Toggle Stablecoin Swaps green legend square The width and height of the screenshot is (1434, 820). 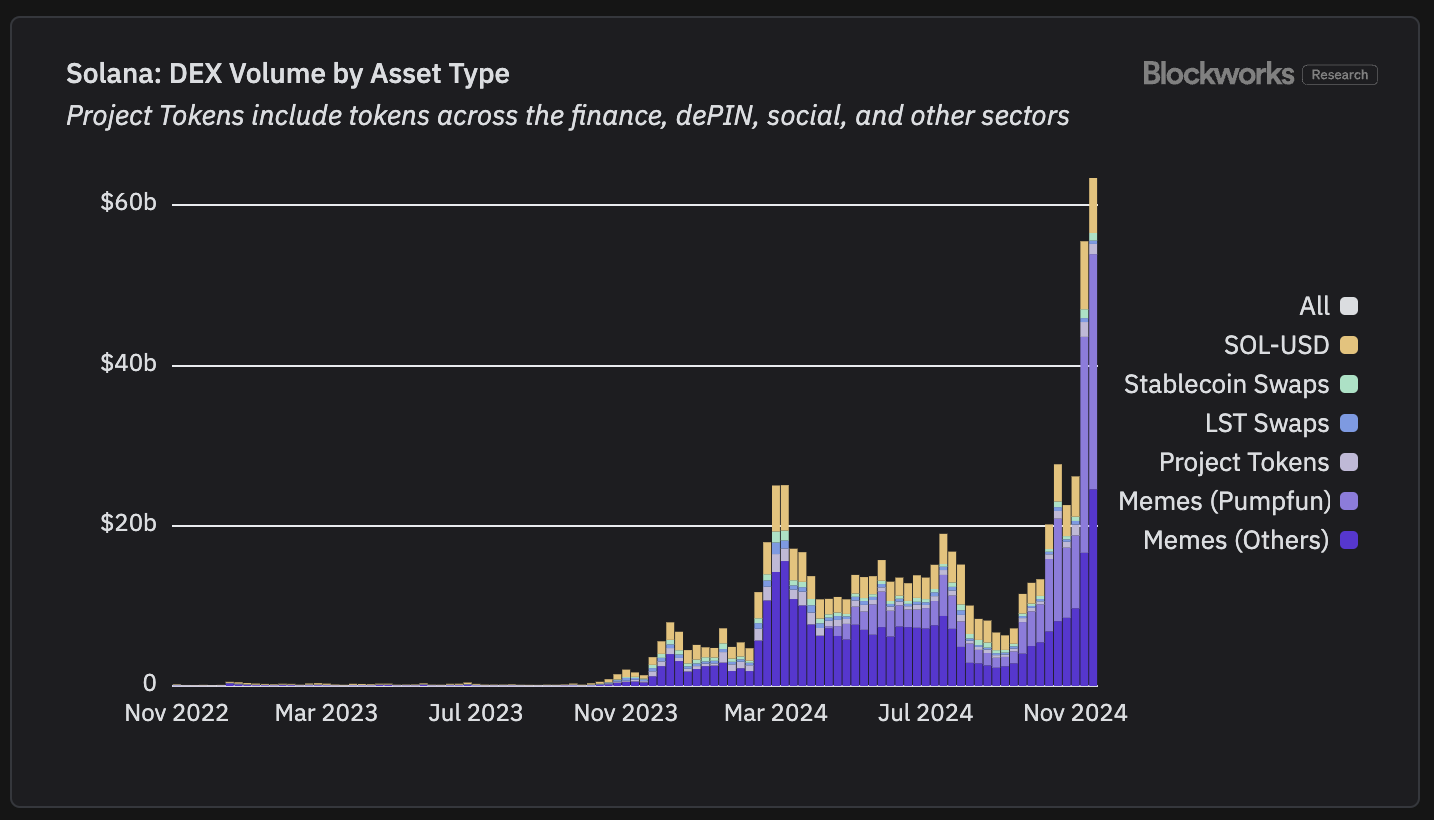[1349, 385]
